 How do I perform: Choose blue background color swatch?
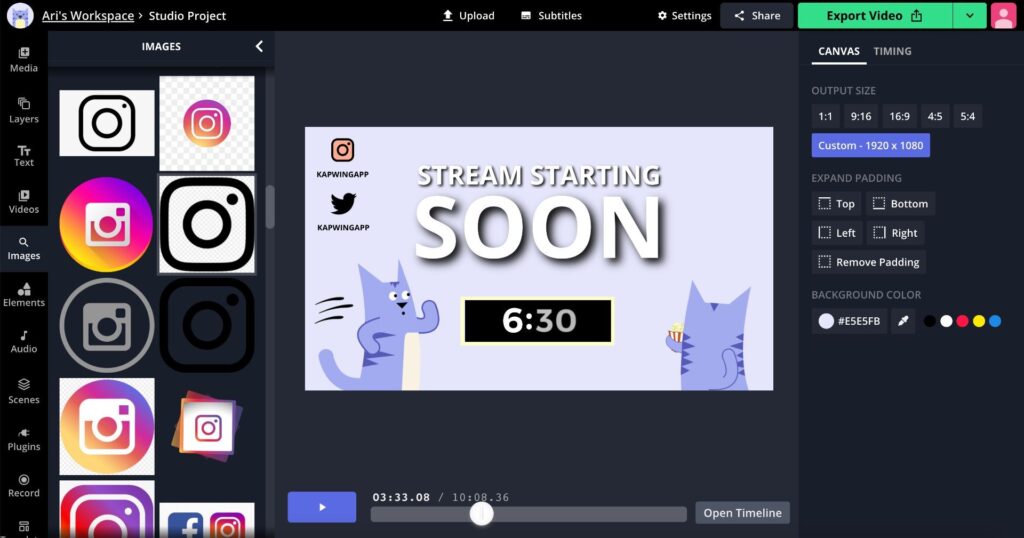click(x=995, y=321)
